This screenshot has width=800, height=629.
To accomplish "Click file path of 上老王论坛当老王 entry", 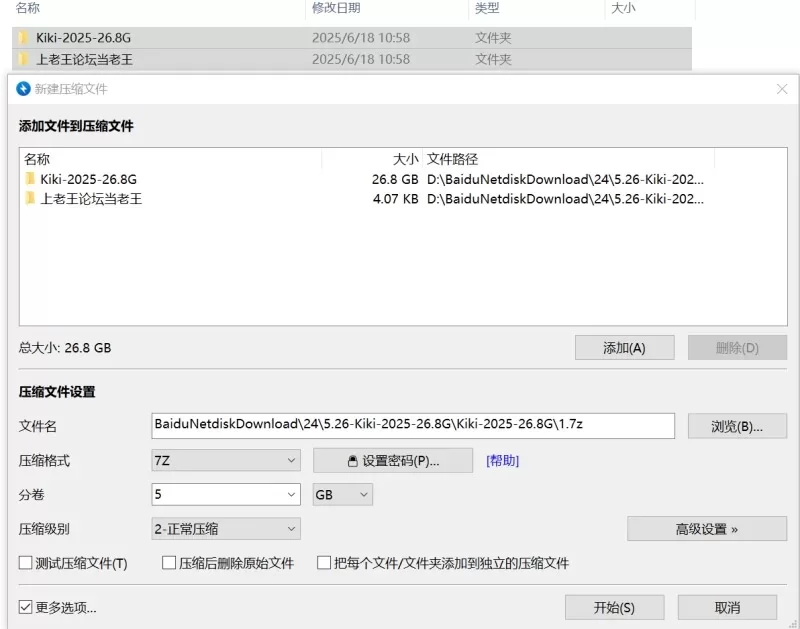I will click(x=565, y=198).
